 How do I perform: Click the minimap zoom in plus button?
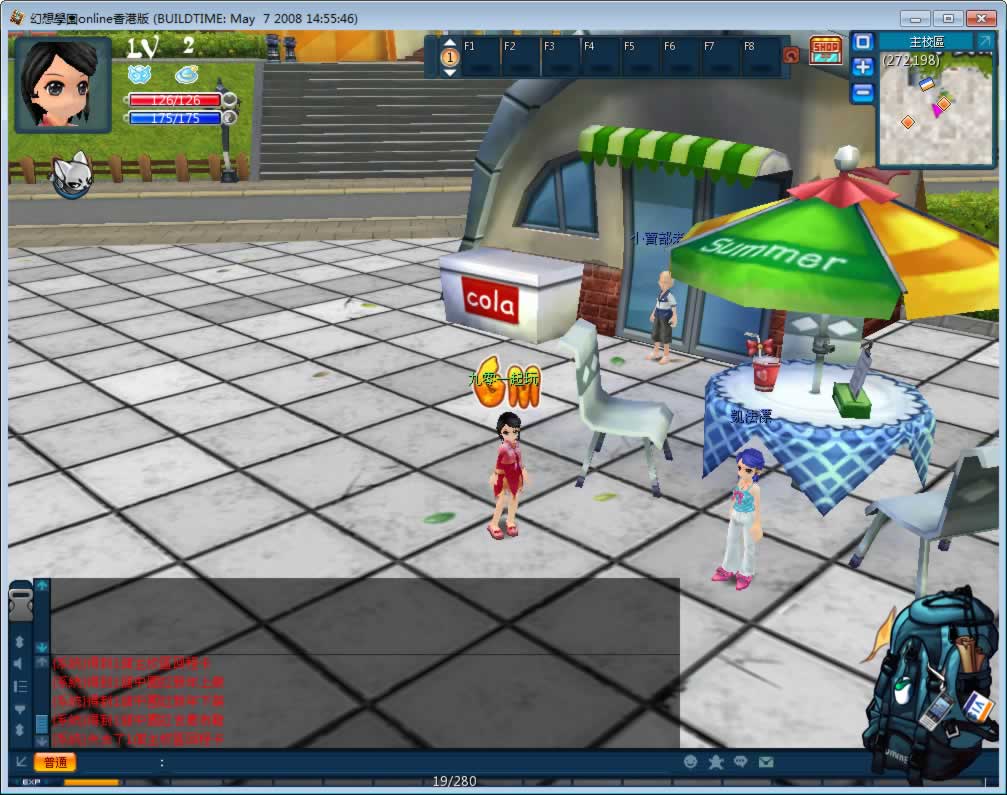coord(862,67)
